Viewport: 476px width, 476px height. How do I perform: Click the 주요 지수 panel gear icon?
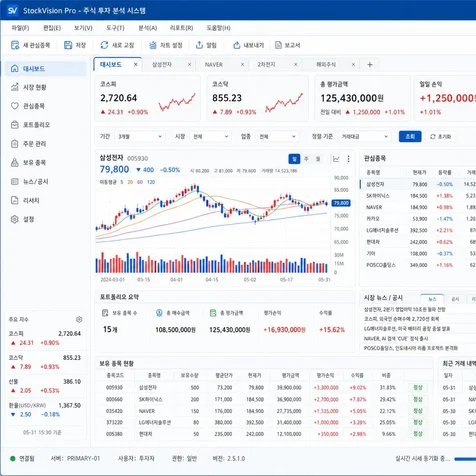79,319
